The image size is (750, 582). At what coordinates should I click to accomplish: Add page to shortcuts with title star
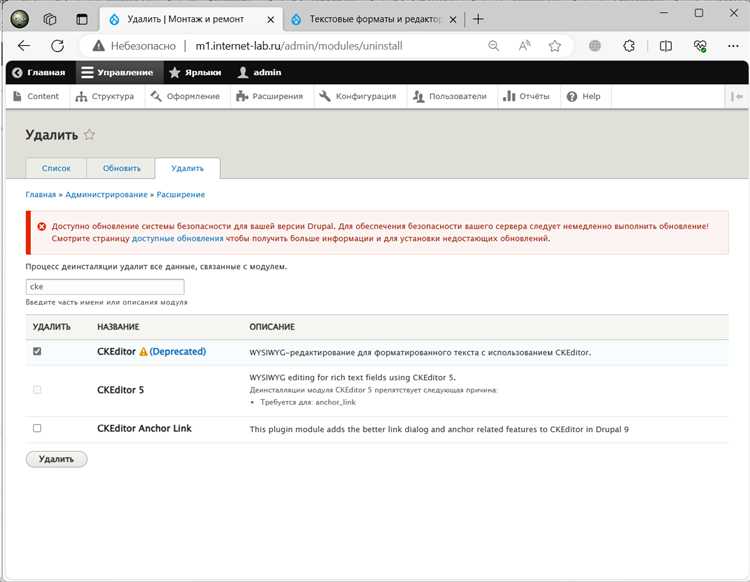tap(89, 135)
